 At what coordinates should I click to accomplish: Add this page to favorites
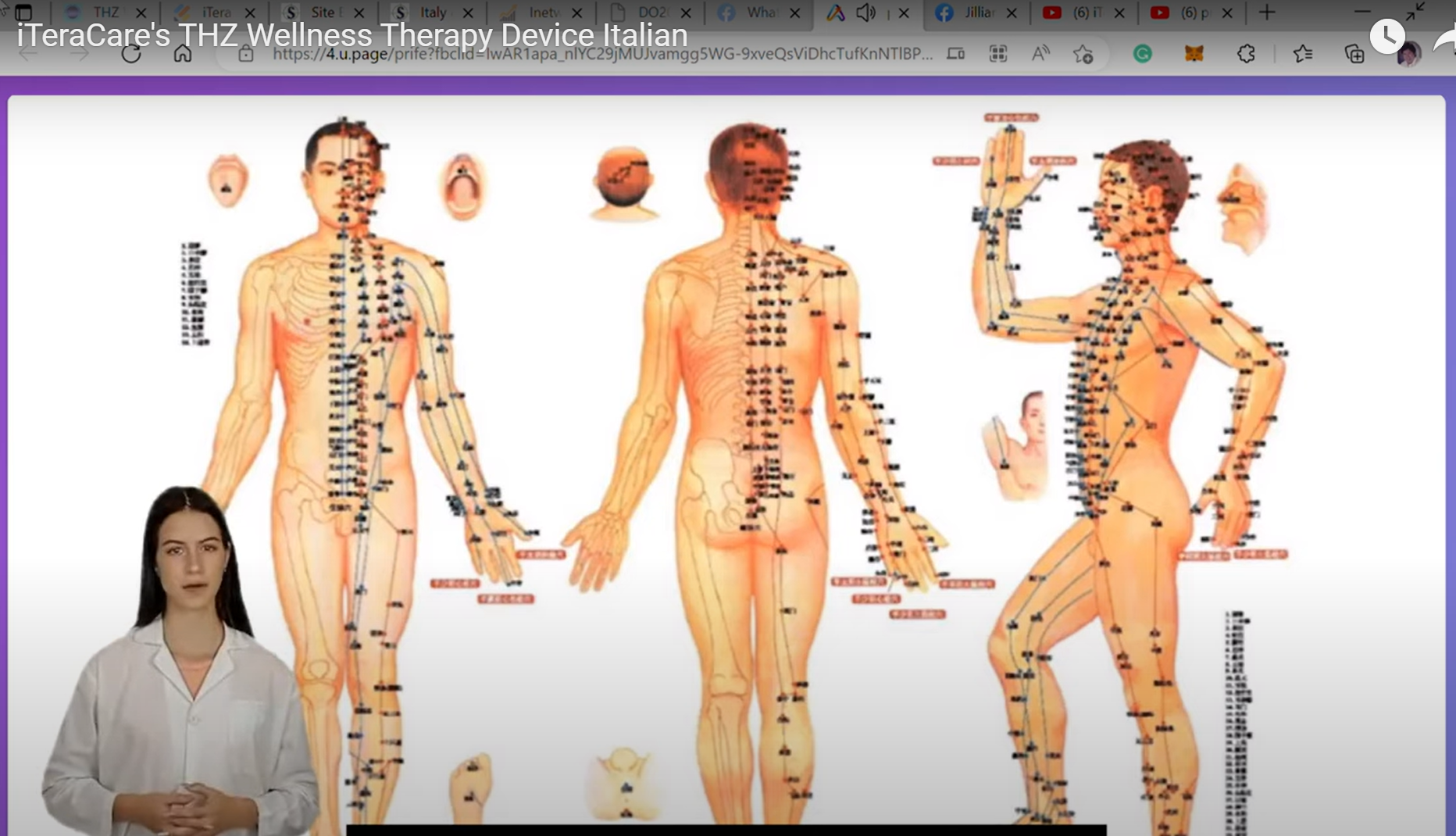pyautogui.click(x=1083, y=54)
